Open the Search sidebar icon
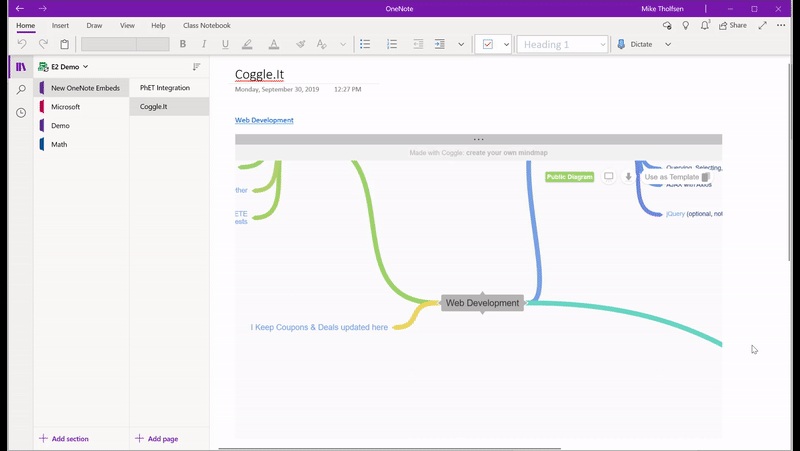Screen dimensions: 800x451 coord(21,90)
